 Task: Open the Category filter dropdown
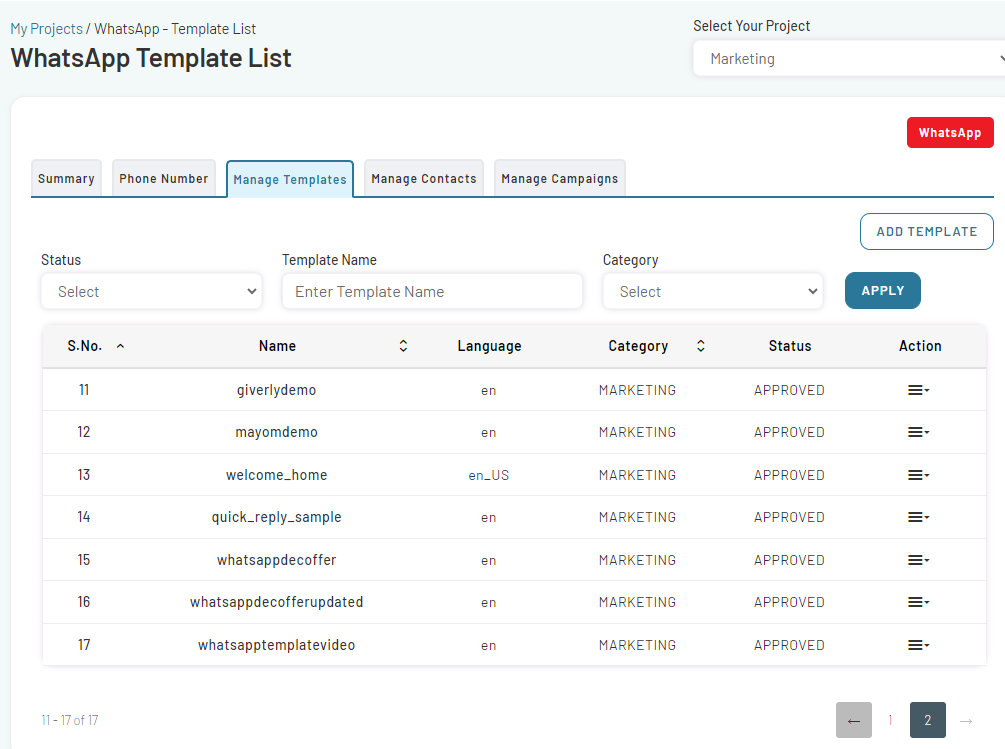(x=712, y=291)
